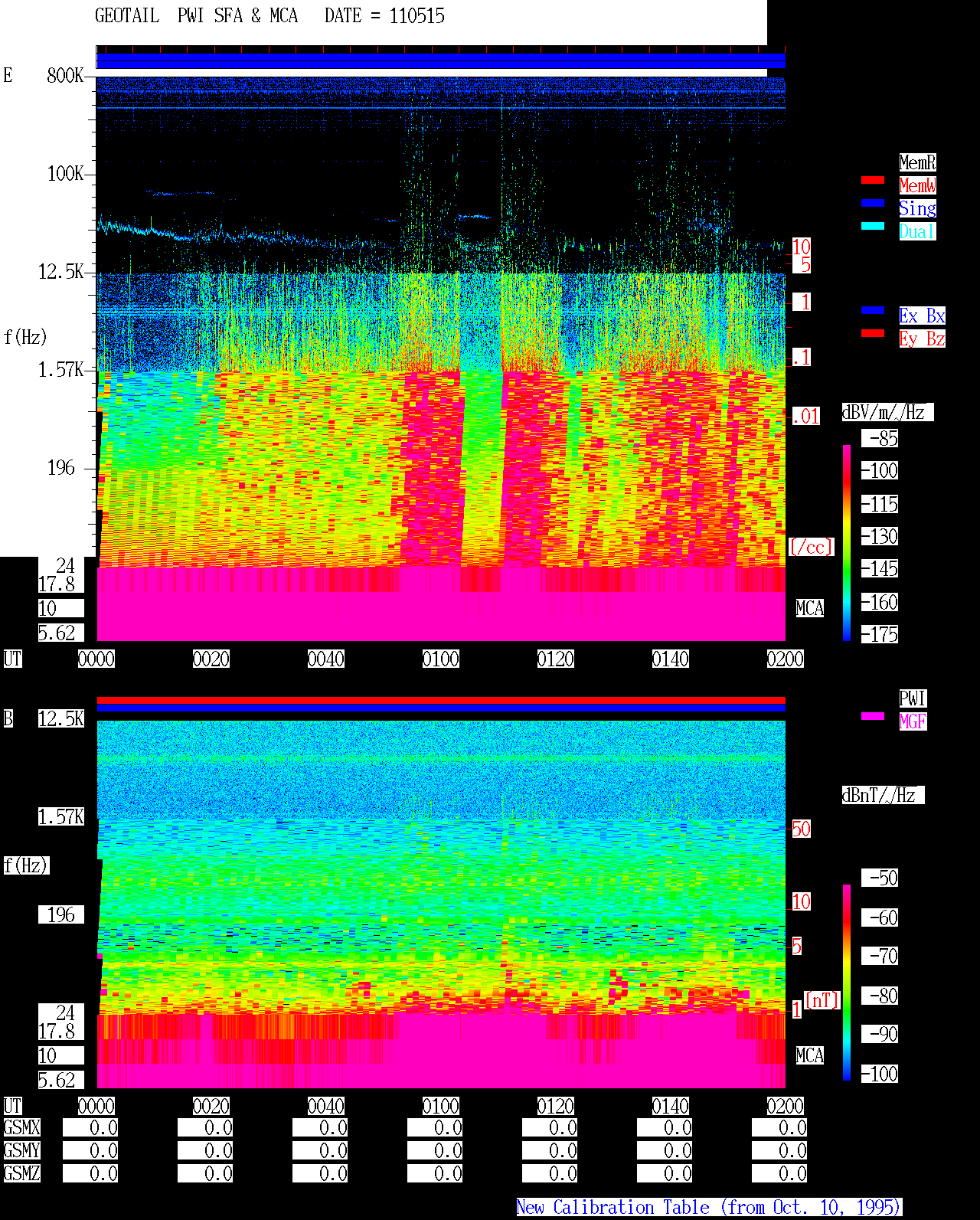The image size is (980, 1220).
Task: Click the GSMZ row label
Action: click(x=21, y=1173)
